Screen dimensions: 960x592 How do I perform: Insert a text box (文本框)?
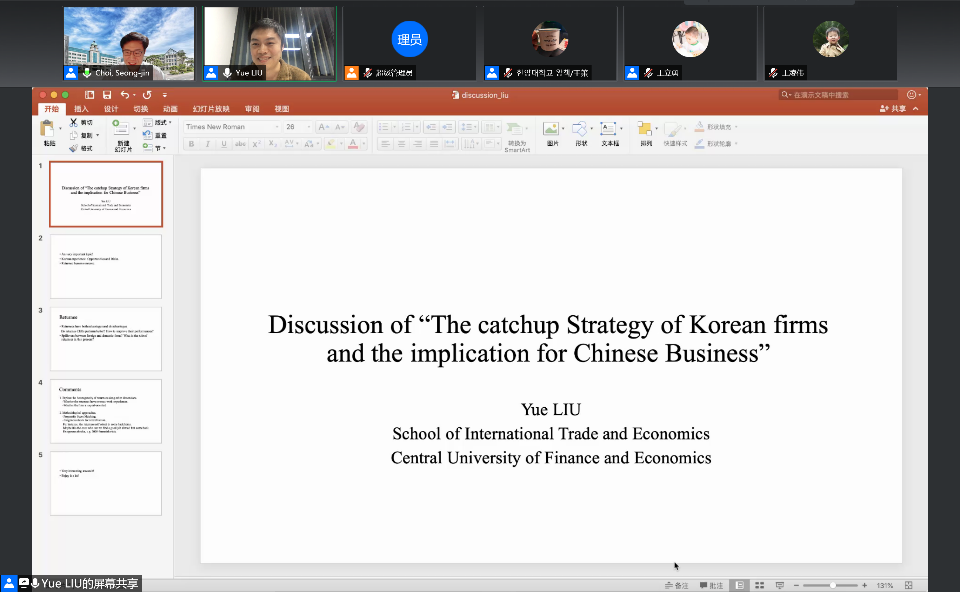coord(609,129)
